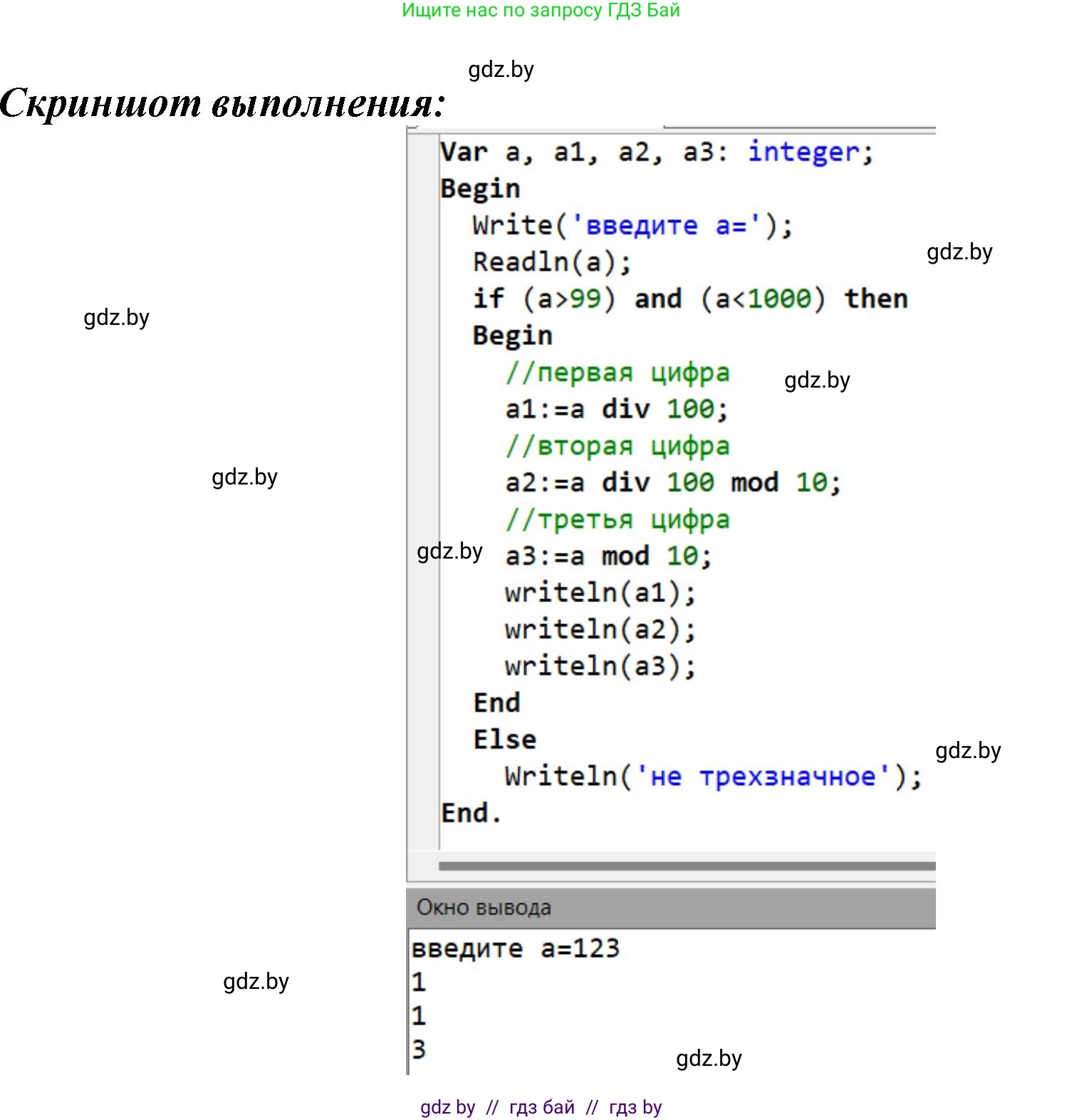Click the final 'End.' line
The height and width of the screenshot is (1120, 1084).
pyautogui.click(x=471, y=813)
